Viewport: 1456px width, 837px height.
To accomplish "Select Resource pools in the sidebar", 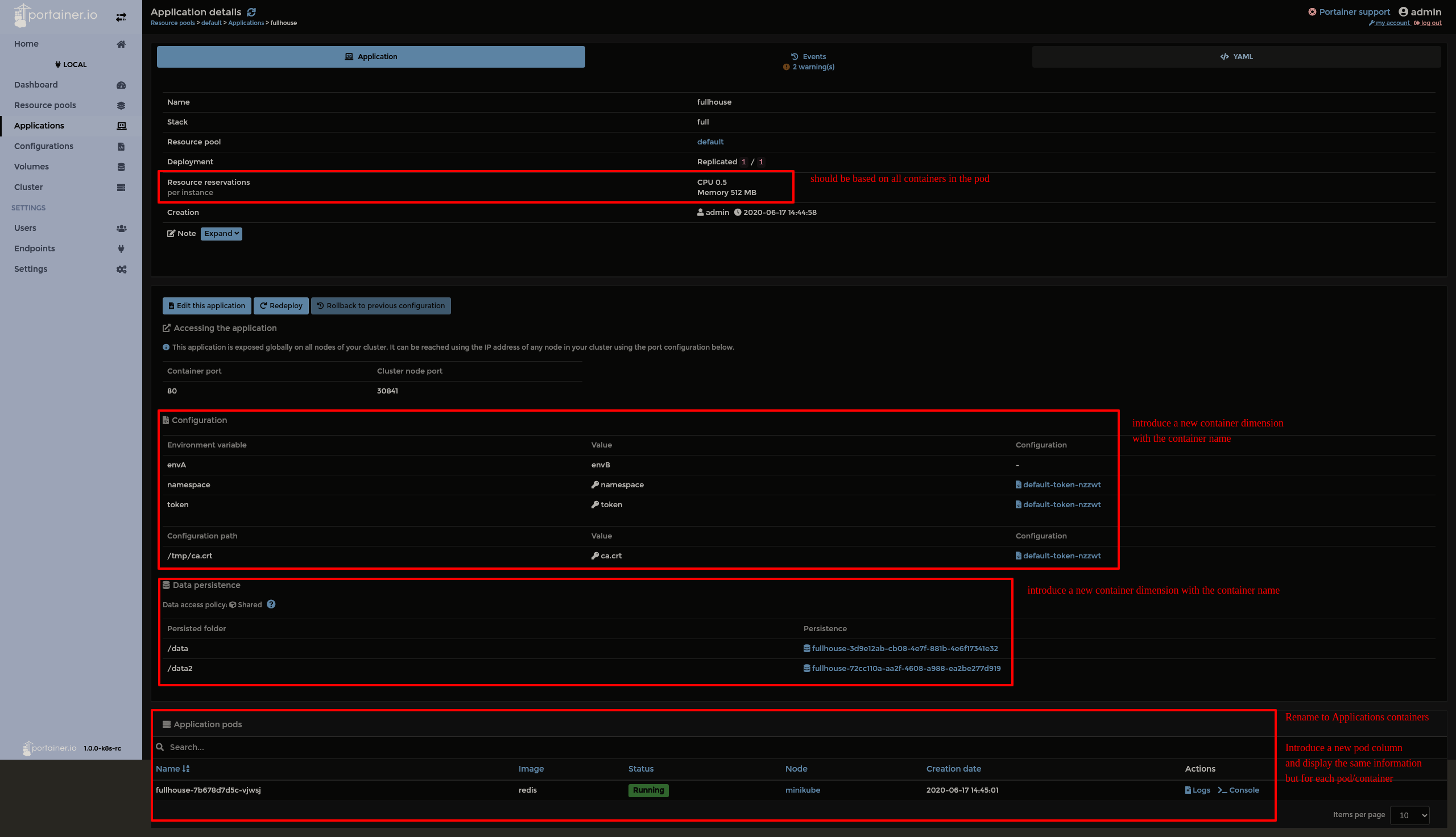I will pos(45,105).
